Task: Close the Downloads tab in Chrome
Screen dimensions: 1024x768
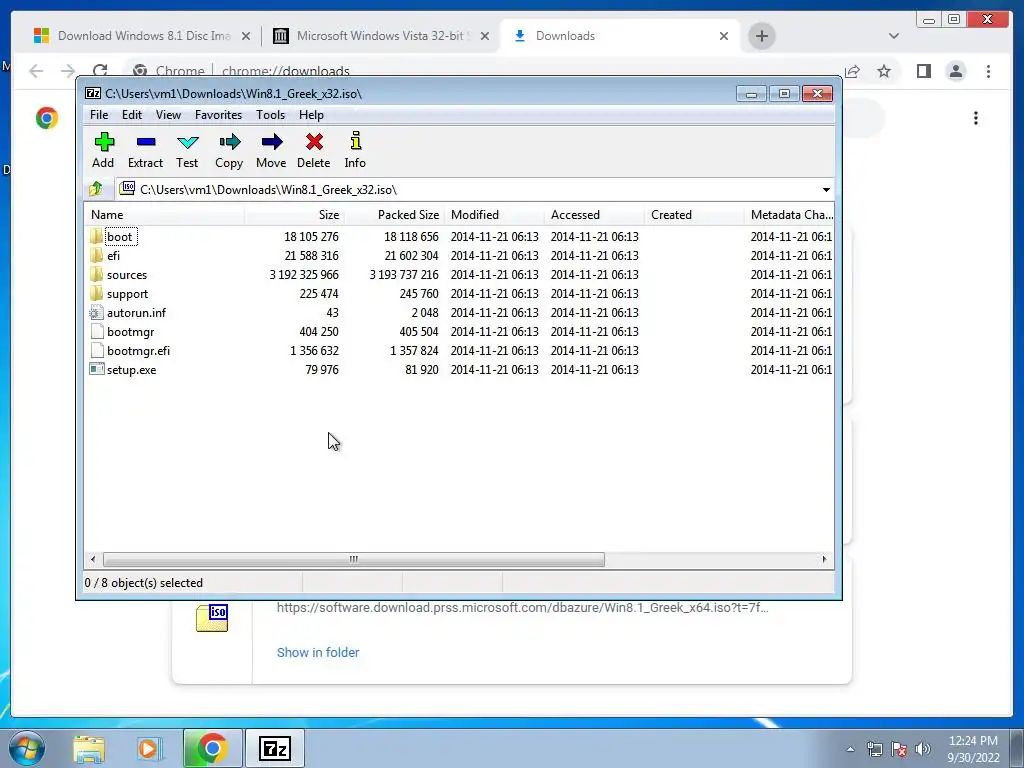Action: (724, 36)
